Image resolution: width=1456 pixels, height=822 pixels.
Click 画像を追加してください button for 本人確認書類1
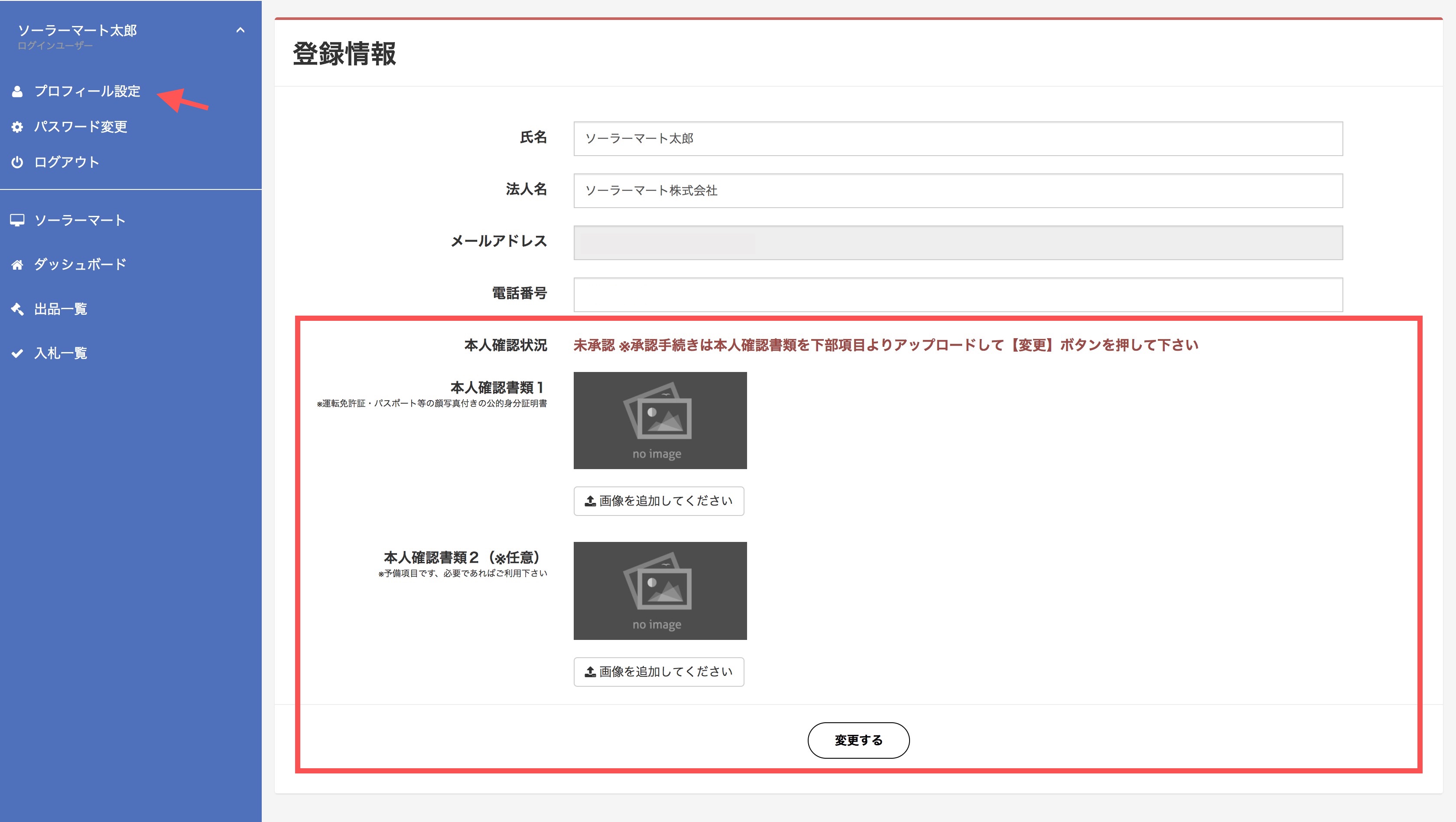(x=659, y=501)
